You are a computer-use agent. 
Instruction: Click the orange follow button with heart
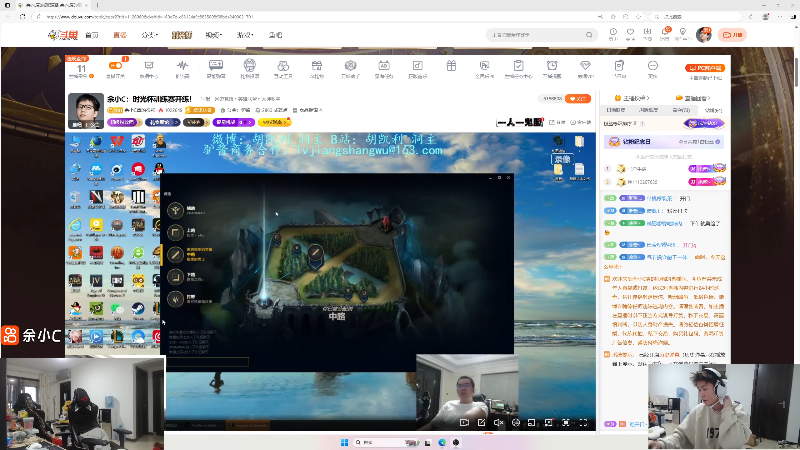578,98
